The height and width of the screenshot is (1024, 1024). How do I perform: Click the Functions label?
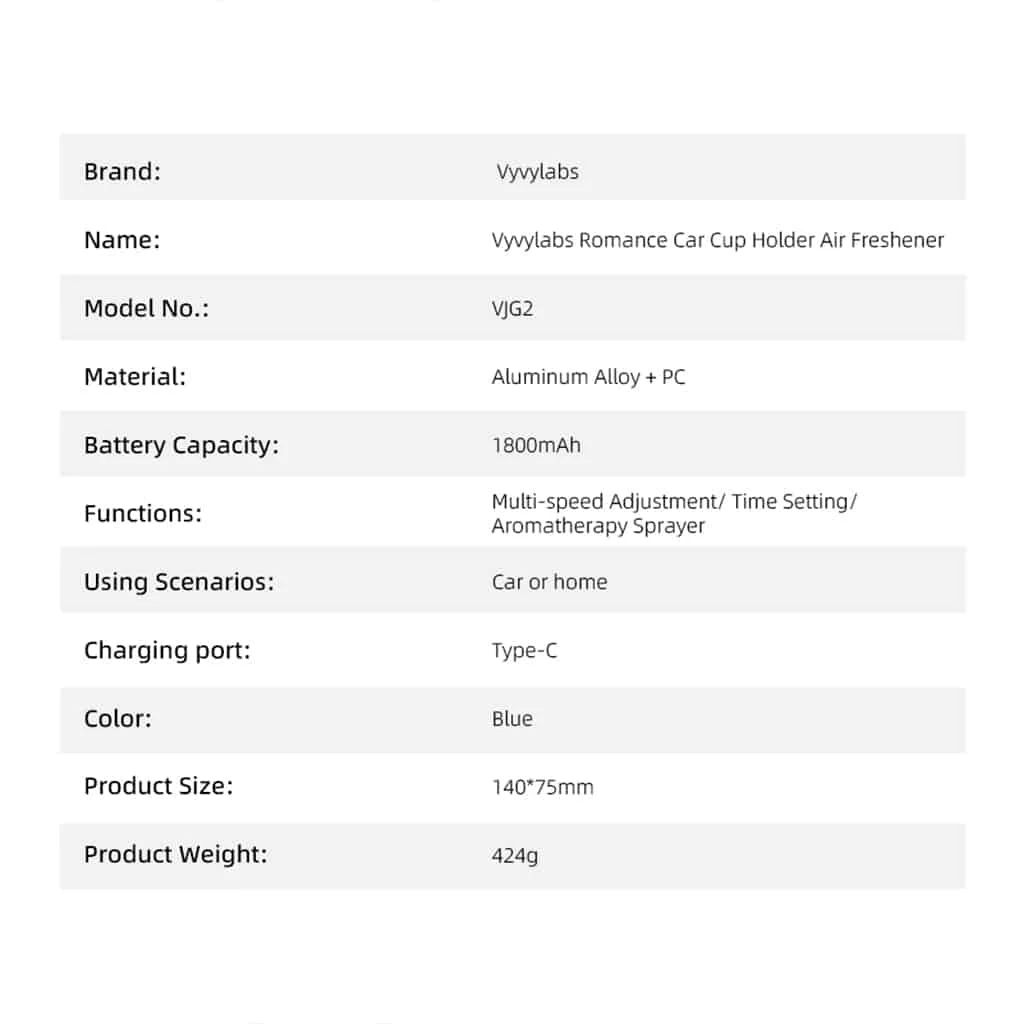(x=143, y=513)
